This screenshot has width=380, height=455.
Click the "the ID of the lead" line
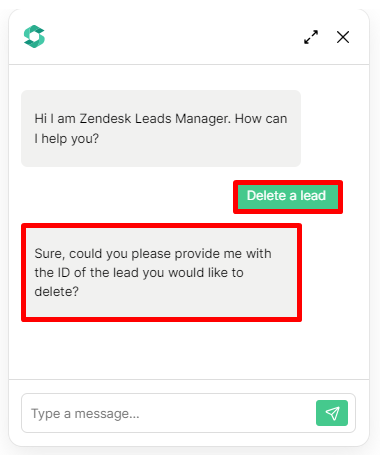tap(86, 272)
